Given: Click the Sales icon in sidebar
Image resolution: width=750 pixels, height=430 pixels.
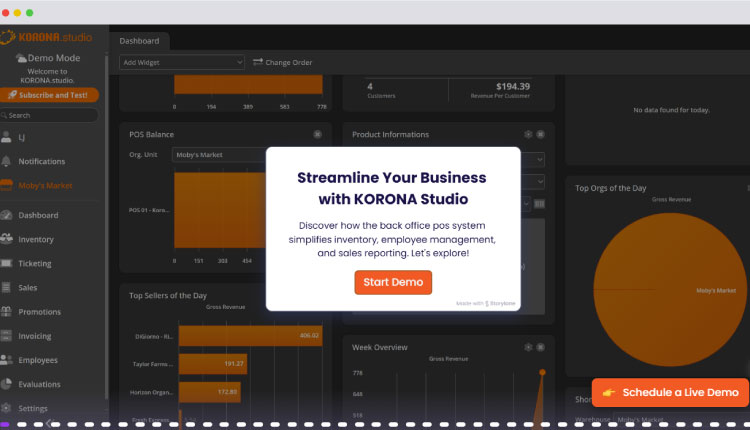Looking at the screenshot, I should coord(6,287).
